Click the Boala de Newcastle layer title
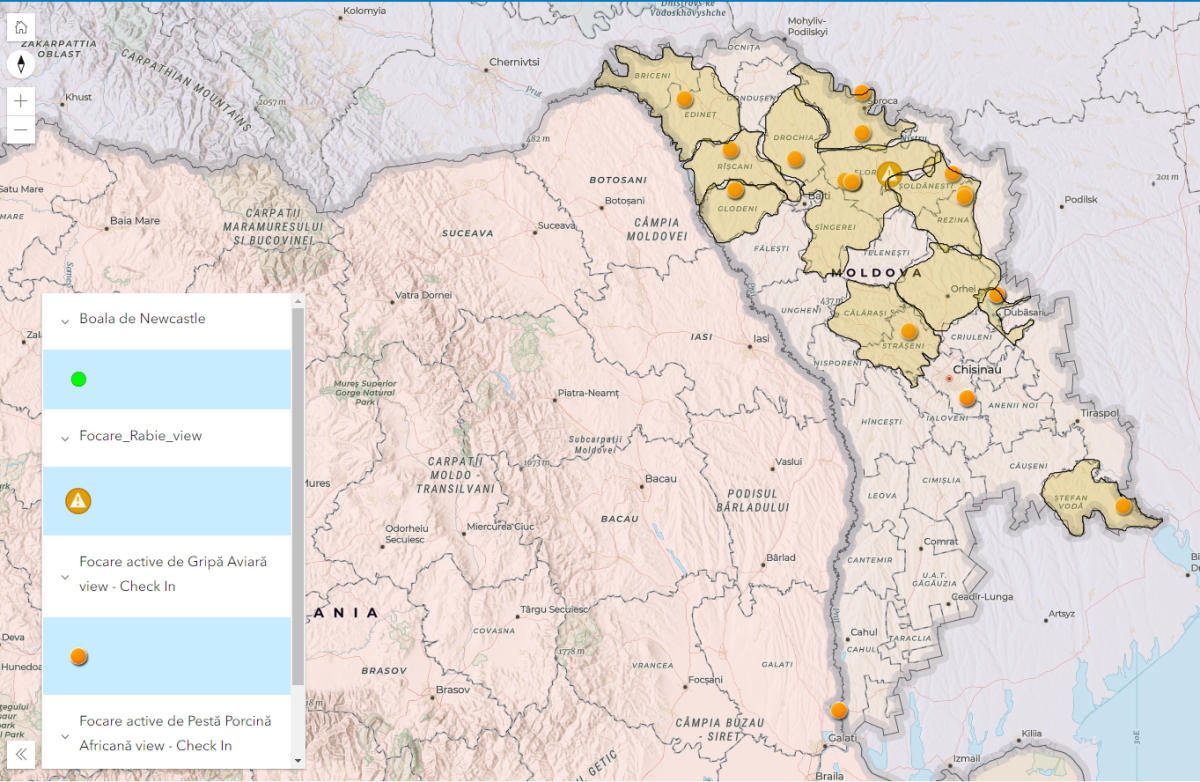 click(142, 319)
